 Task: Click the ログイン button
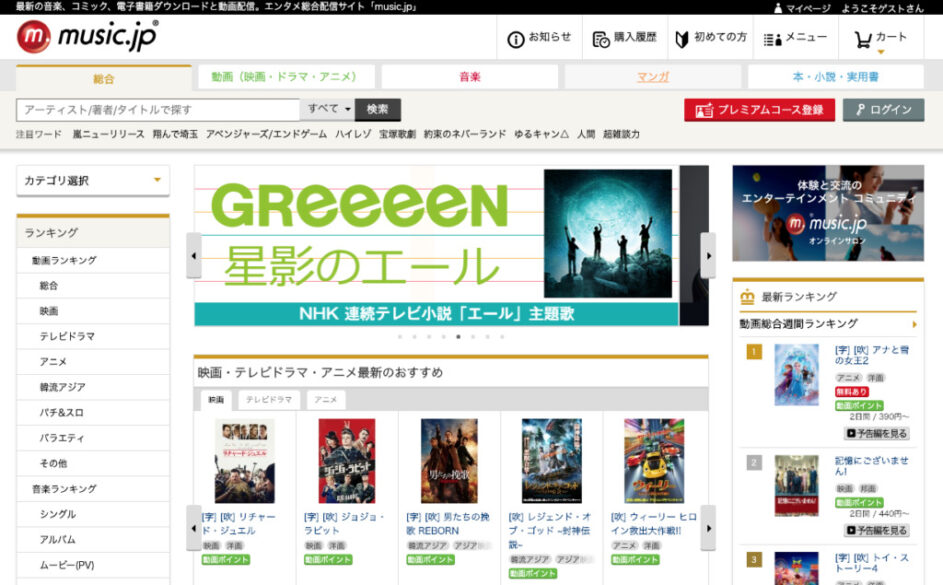click(883, 110)
